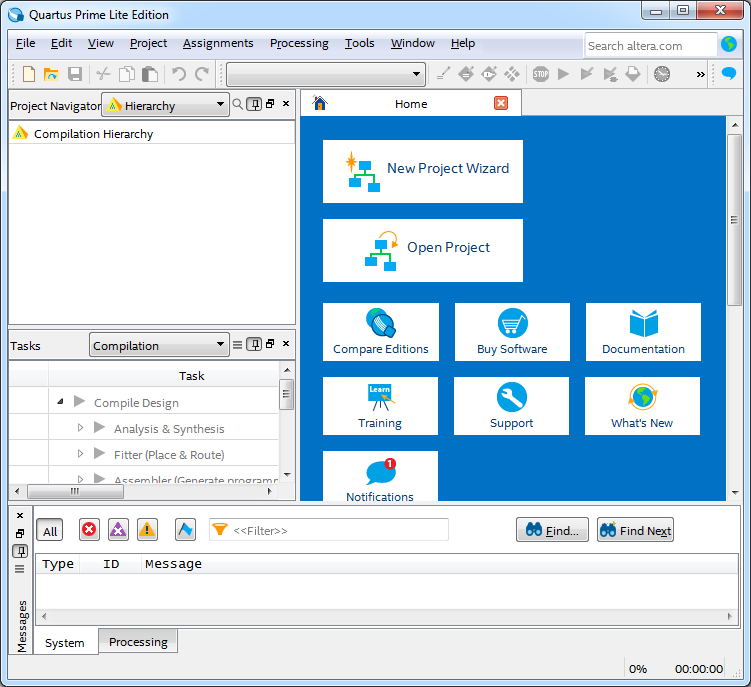
Task: Create a new file from the toolbar
Action: point(29,74)
